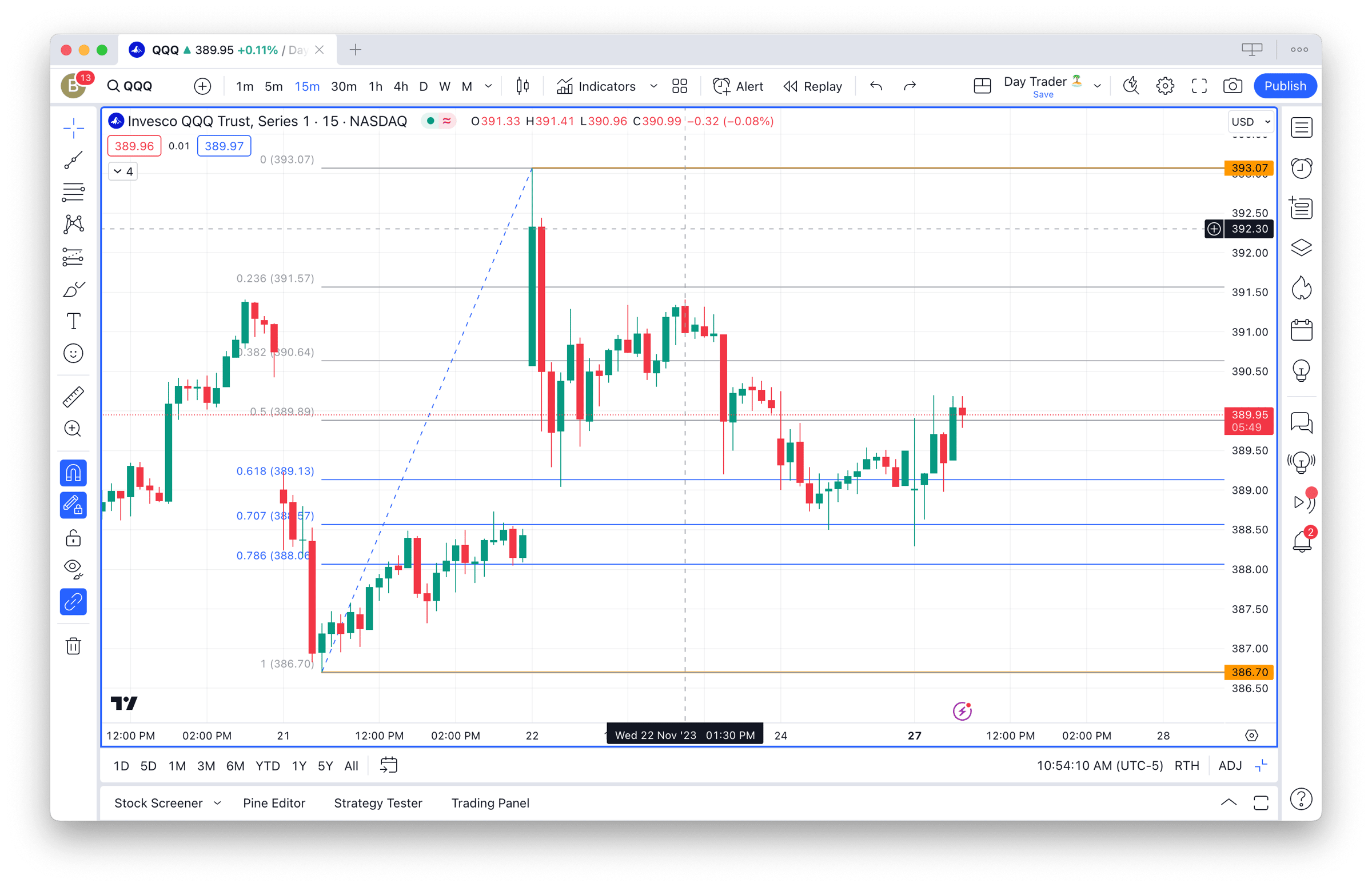The width and height of the screenshot is (1372, 887).
Task: Select the Brush drawing tool
Action: point(73,289)
